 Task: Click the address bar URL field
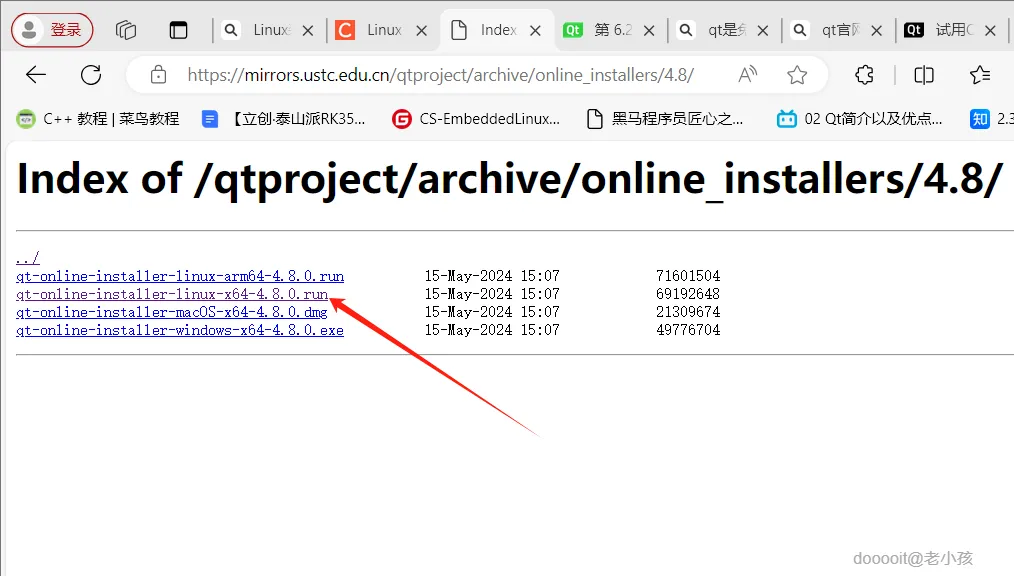click(x=440, y=75)
